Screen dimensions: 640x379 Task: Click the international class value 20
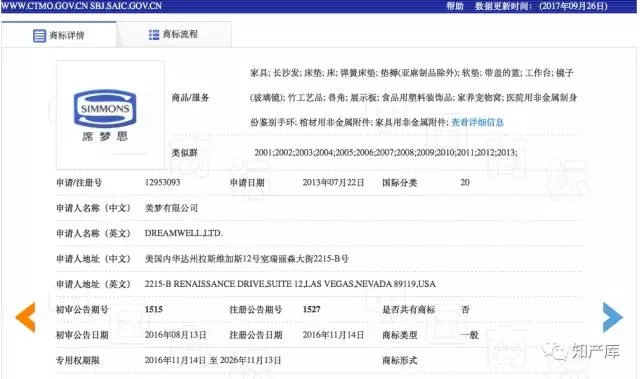[x=465, y=182]
